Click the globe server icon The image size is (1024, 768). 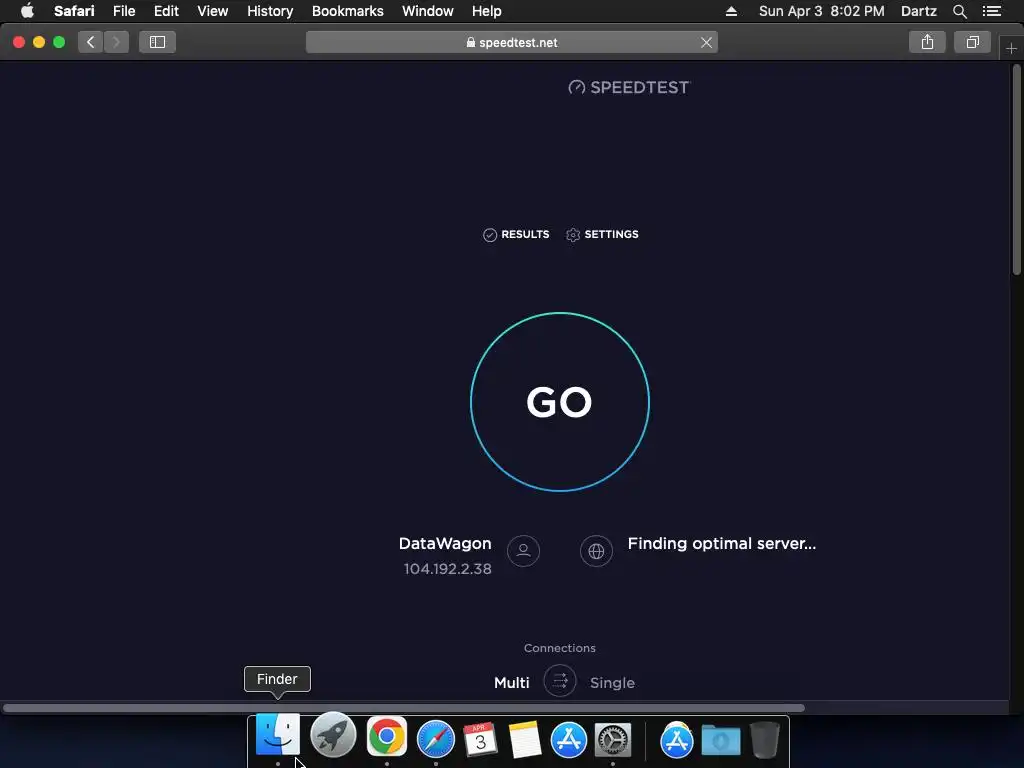pyautogui.click(x=596, y=551)
